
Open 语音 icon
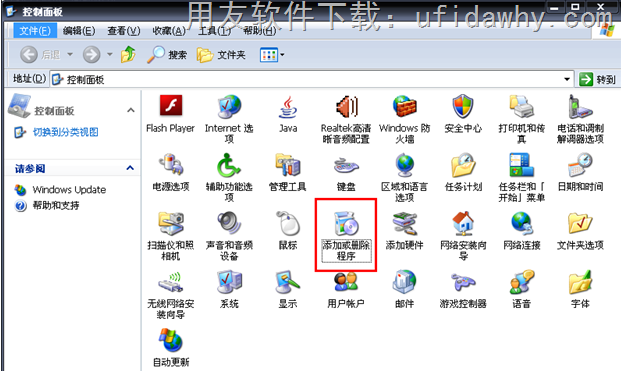[522, 282]
